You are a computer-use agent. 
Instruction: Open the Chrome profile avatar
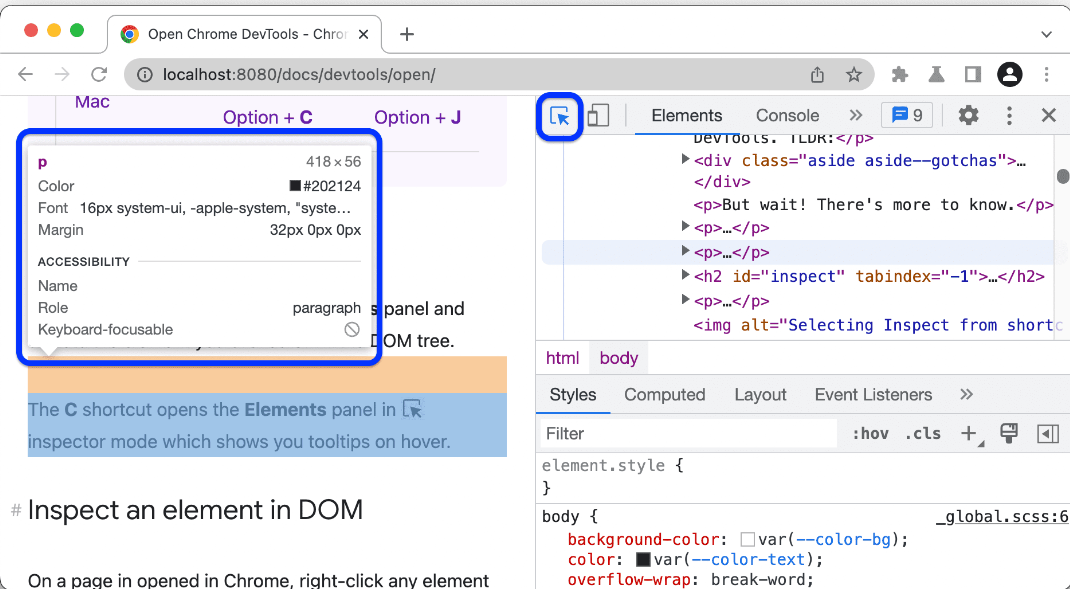[1009, 74]
